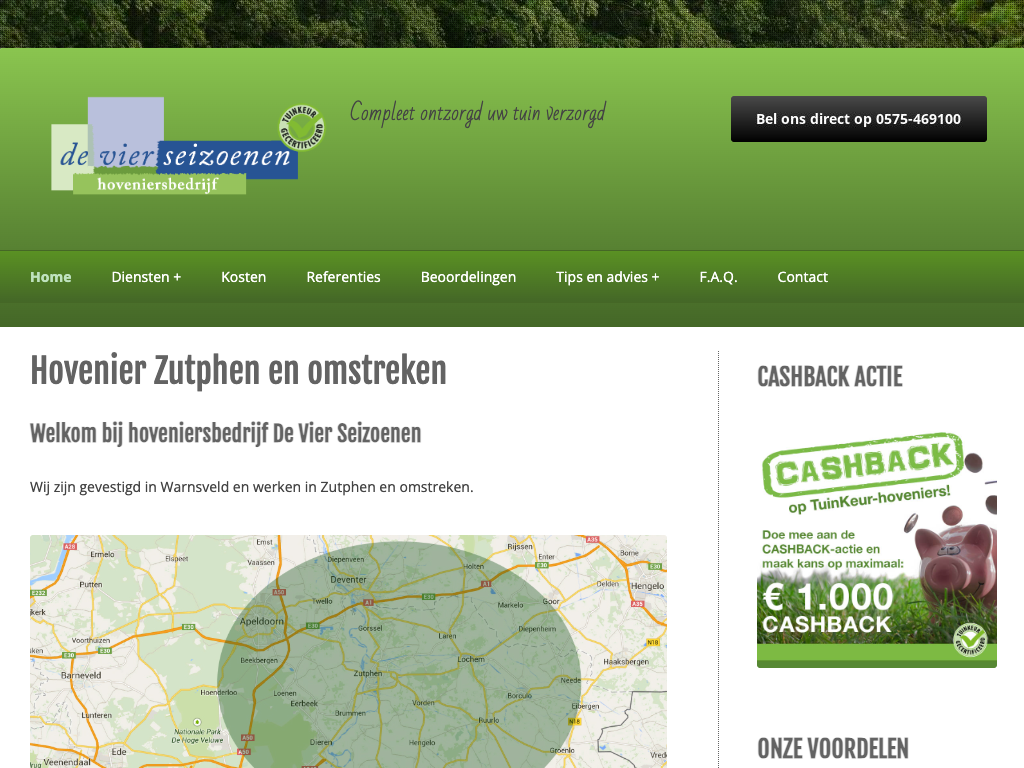Expand the Tips en advies + menu
This screenshot has width=1024, height=768.
point(607,277)
